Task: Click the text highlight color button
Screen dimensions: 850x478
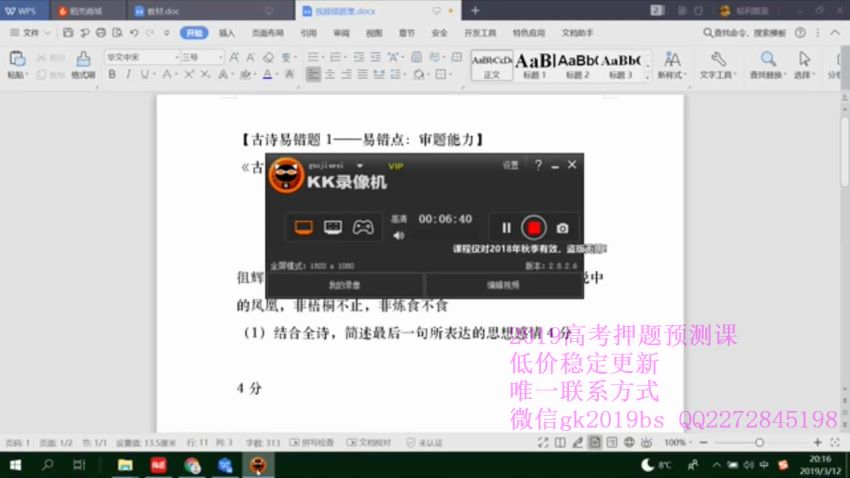Action: (x=245, y=74)
